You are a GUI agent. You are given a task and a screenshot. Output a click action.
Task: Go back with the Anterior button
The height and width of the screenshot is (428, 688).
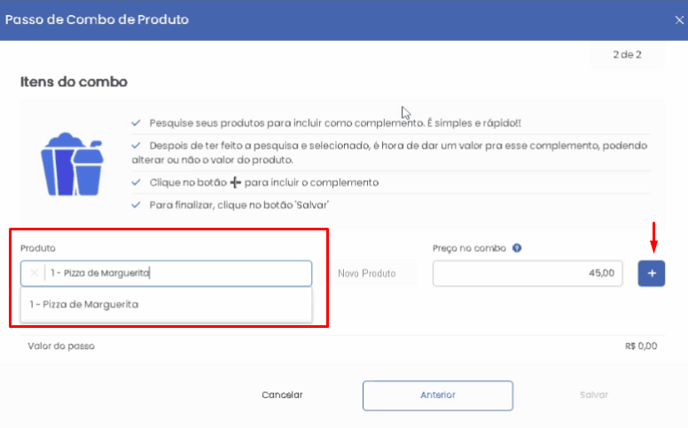[437, 396]
